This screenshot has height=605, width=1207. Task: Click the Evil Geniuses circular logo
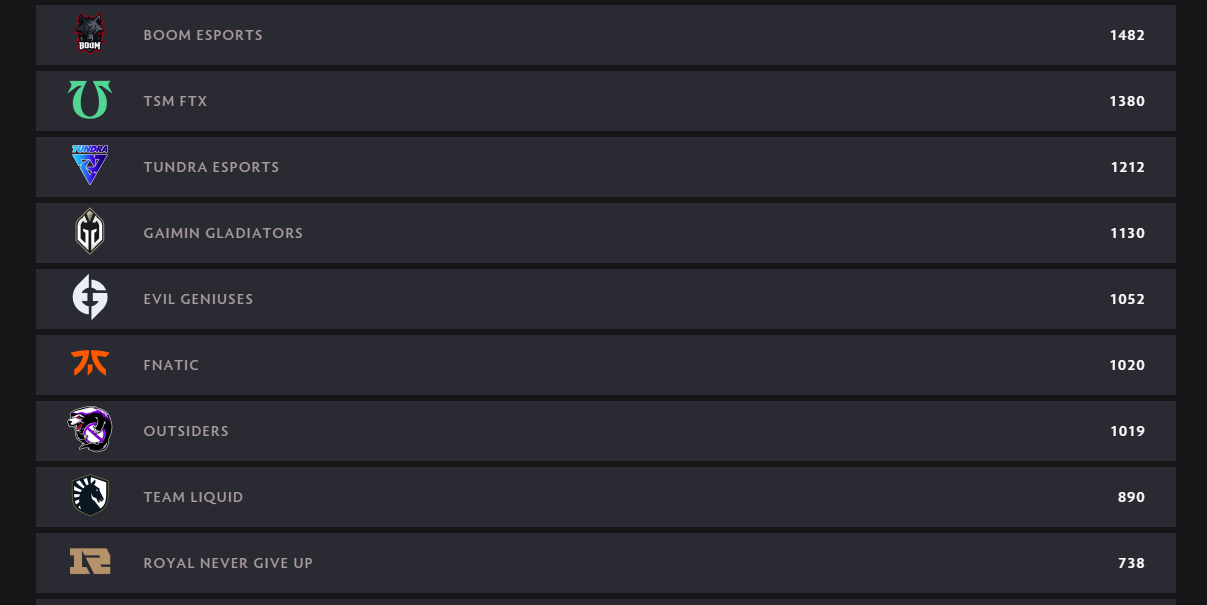pos(90,298)
